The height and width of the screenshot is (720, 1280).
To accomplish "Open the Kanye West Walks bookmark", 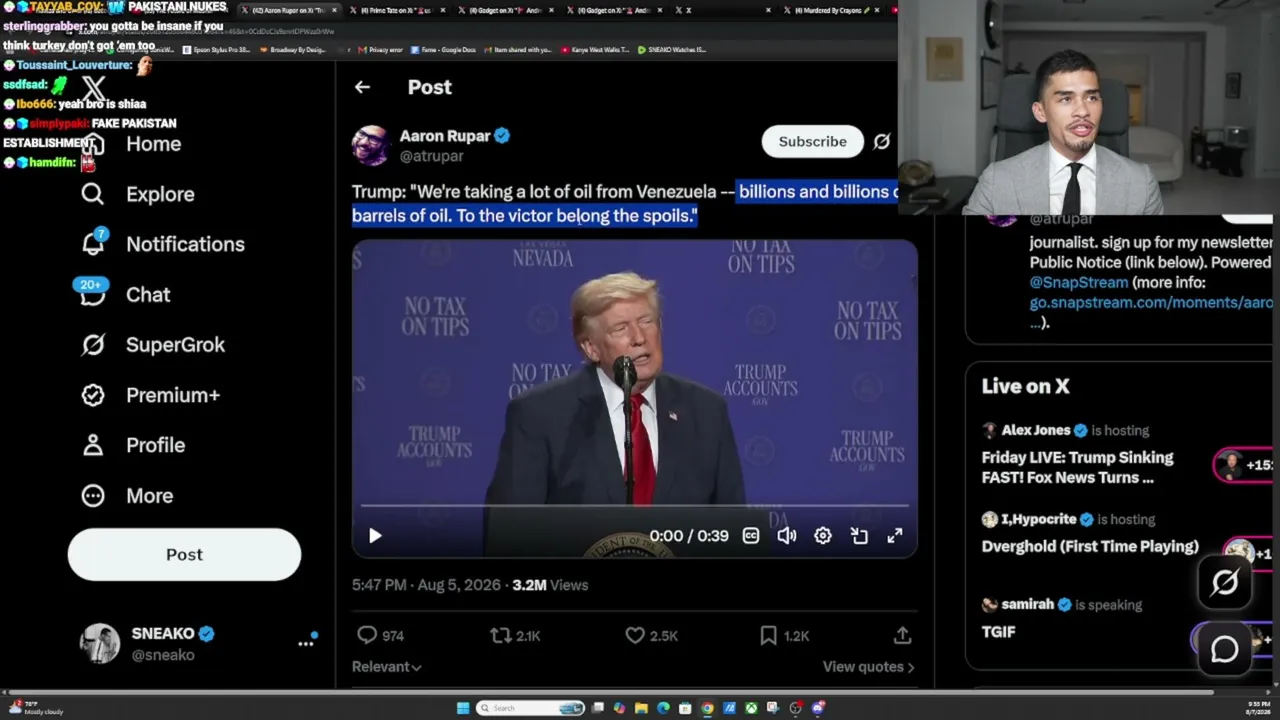I will click(x=595, y=50).
